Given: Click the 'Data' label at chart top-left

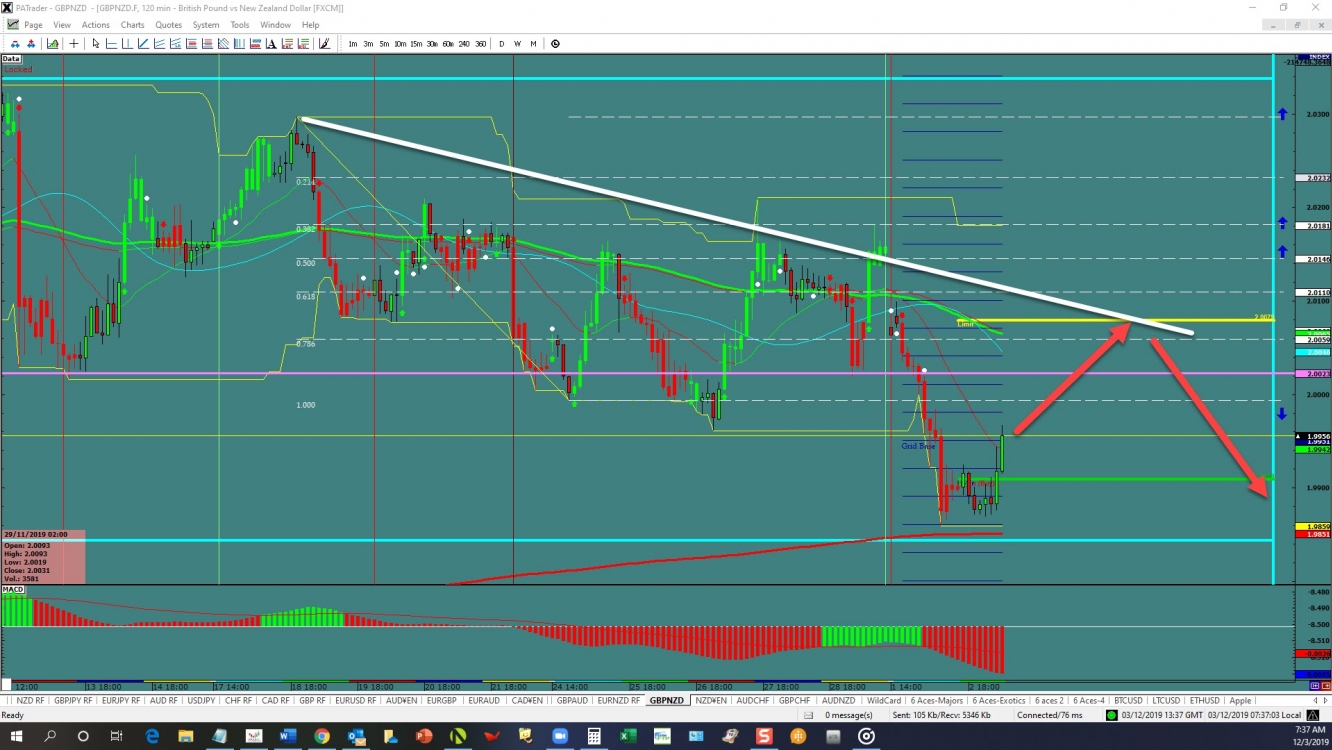Looking at the screenshot, I should [x=11, y=59].
